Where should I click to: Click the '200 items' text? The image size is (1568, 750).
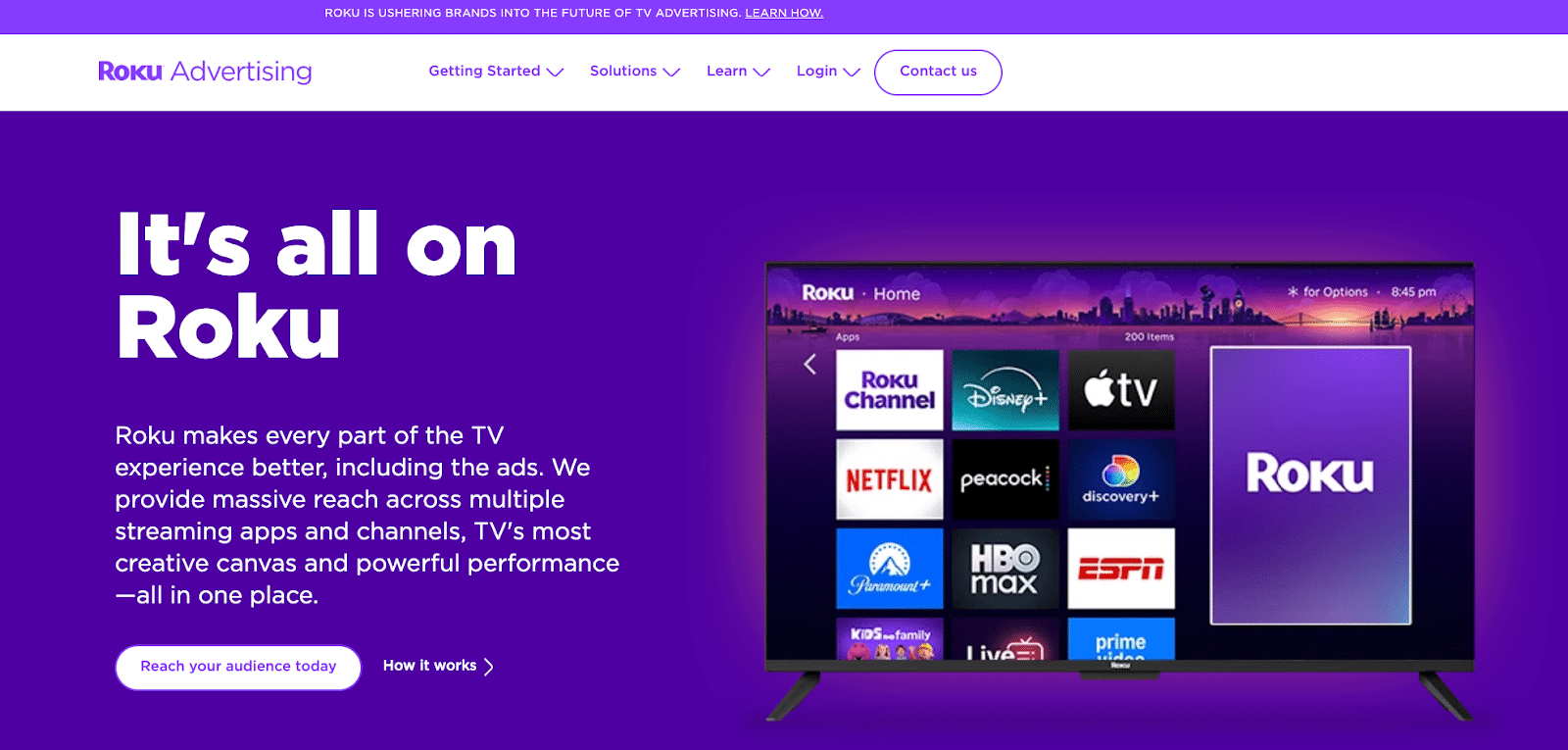[x=1149, y=336]
